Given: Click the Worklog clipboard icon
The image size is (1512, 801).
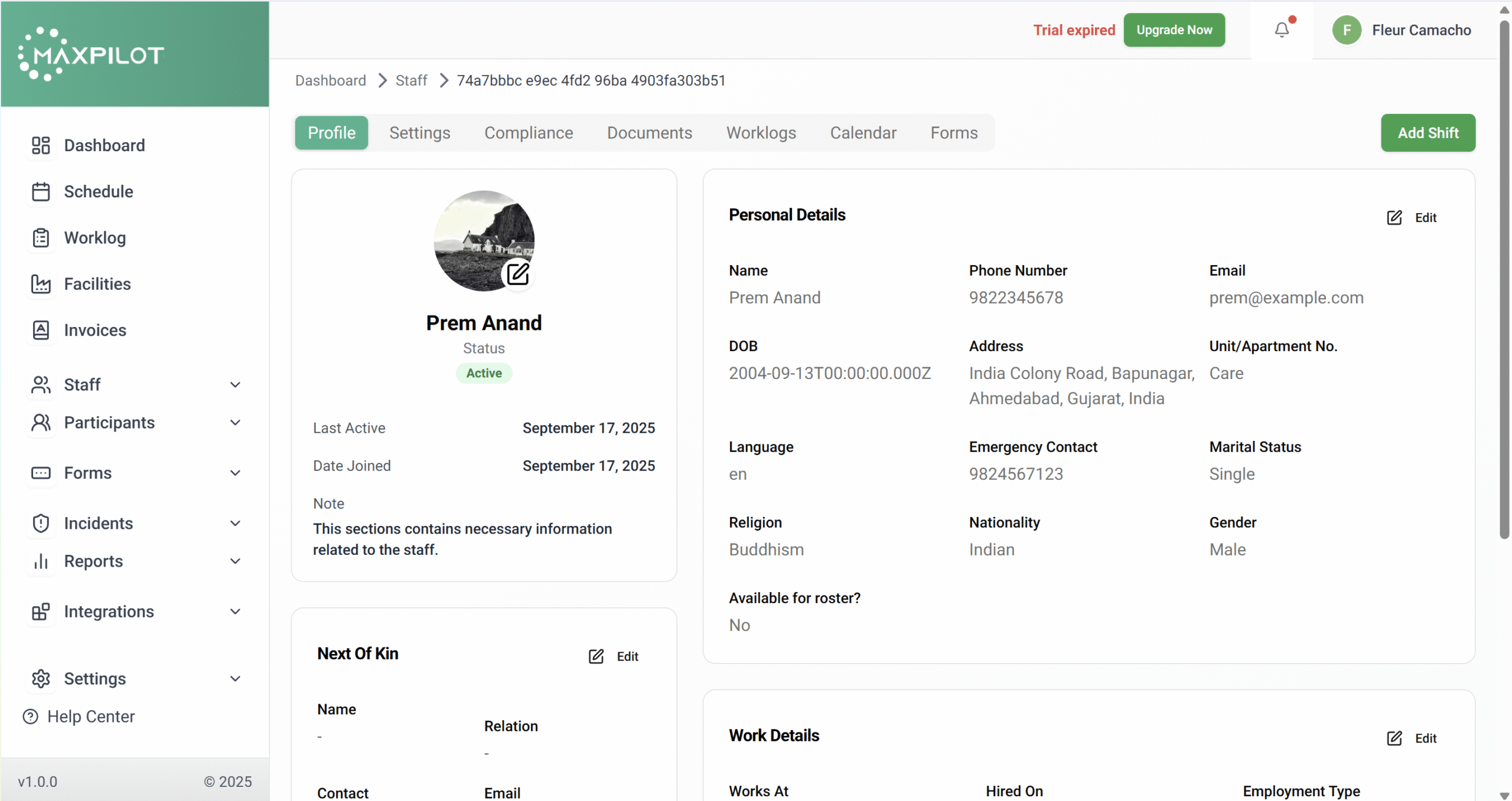Looking at the screenshot, I should (41, 238).
